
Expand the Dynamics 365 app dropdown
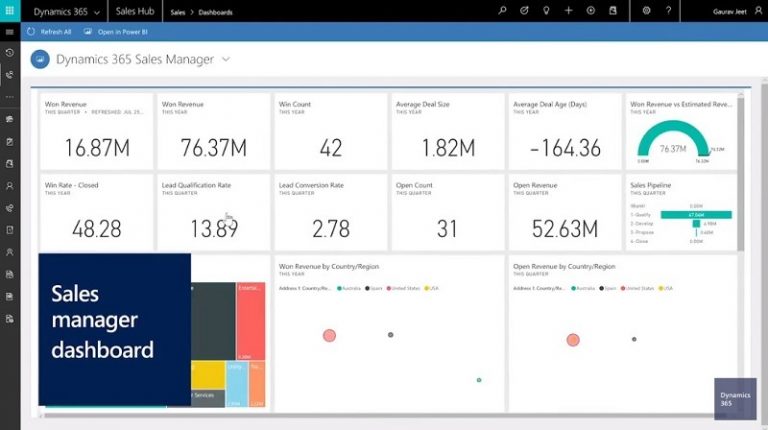[x=97, y=11]
